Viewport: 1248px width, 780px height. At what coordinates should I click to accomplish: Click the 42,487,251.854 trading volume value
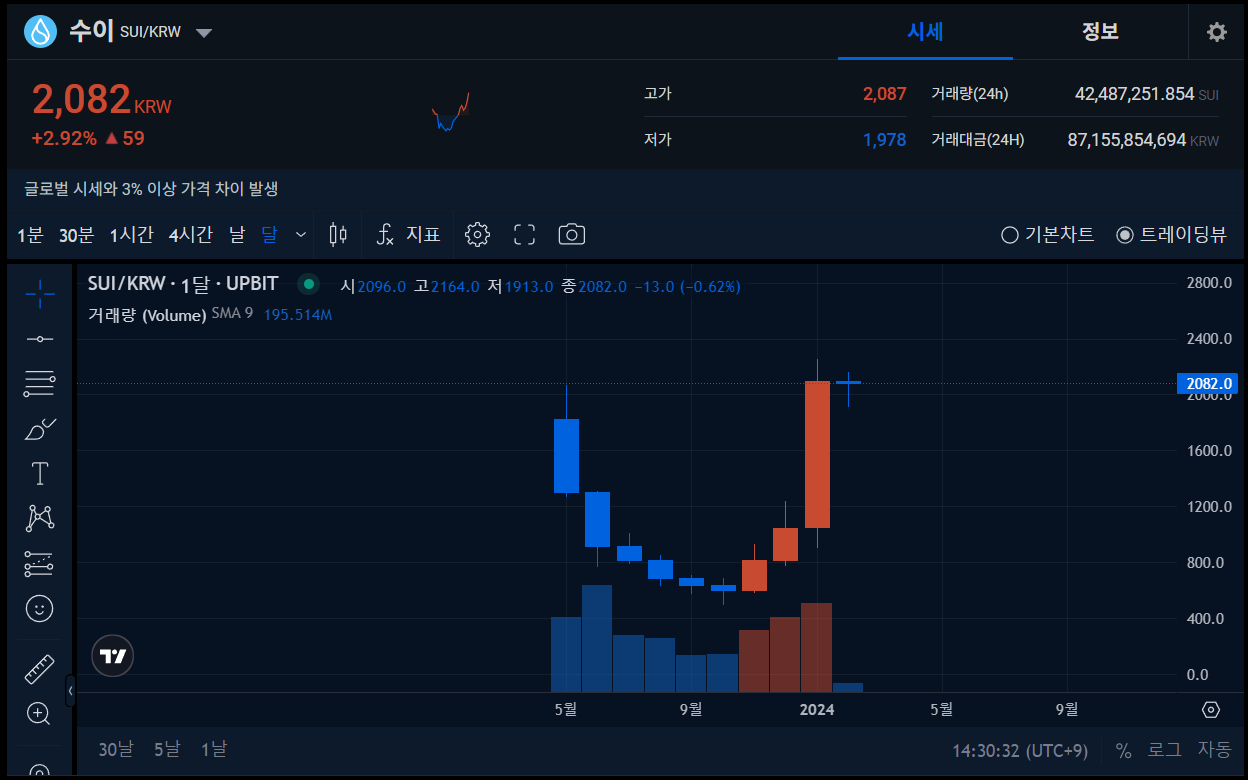click(1134, 94)
